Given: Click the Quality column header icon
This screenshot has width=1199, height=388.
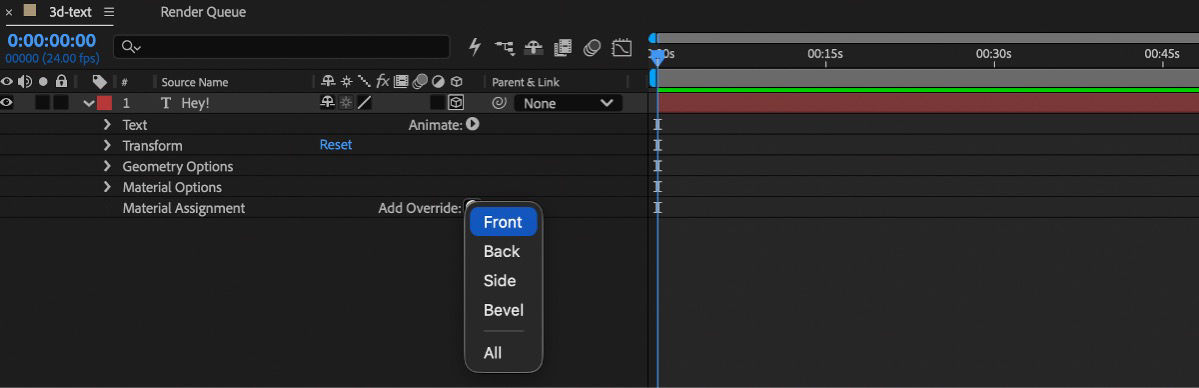Looking at the screenshot, I should [364, 81].
